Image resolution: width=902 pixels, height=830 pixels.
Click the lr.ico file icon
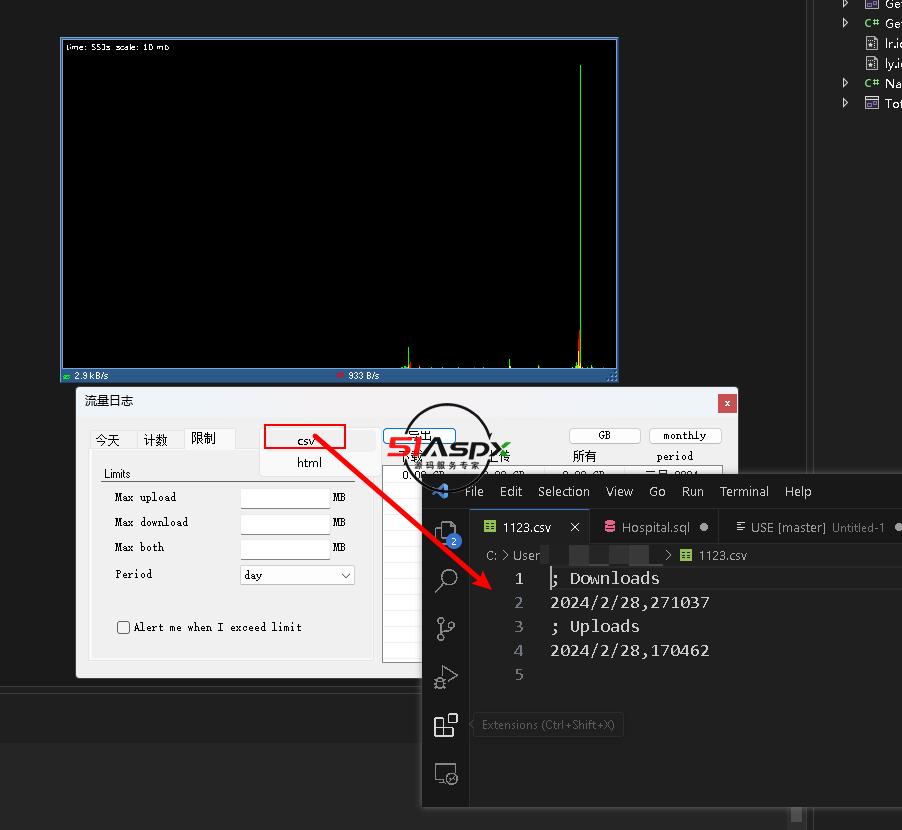click(872, 43)
